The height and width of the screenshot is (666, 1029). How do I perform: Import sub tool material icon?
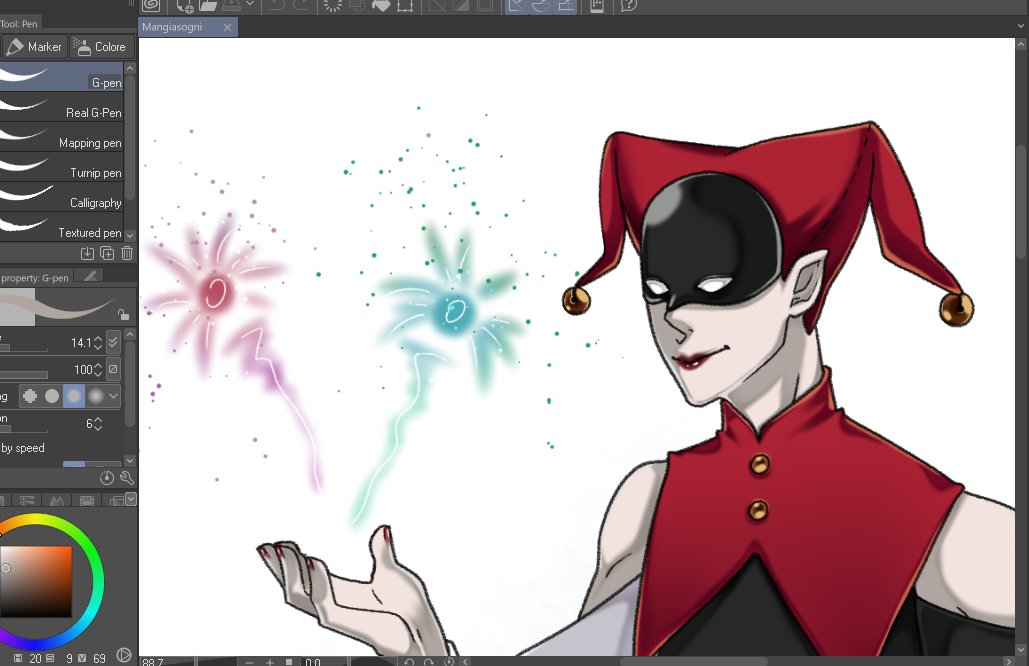[x=87, y=253]
